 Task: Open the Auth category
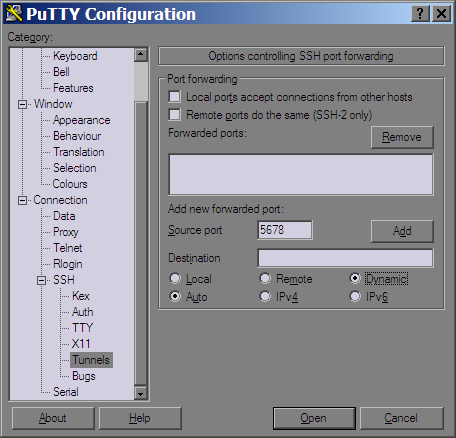pos(83,312)
